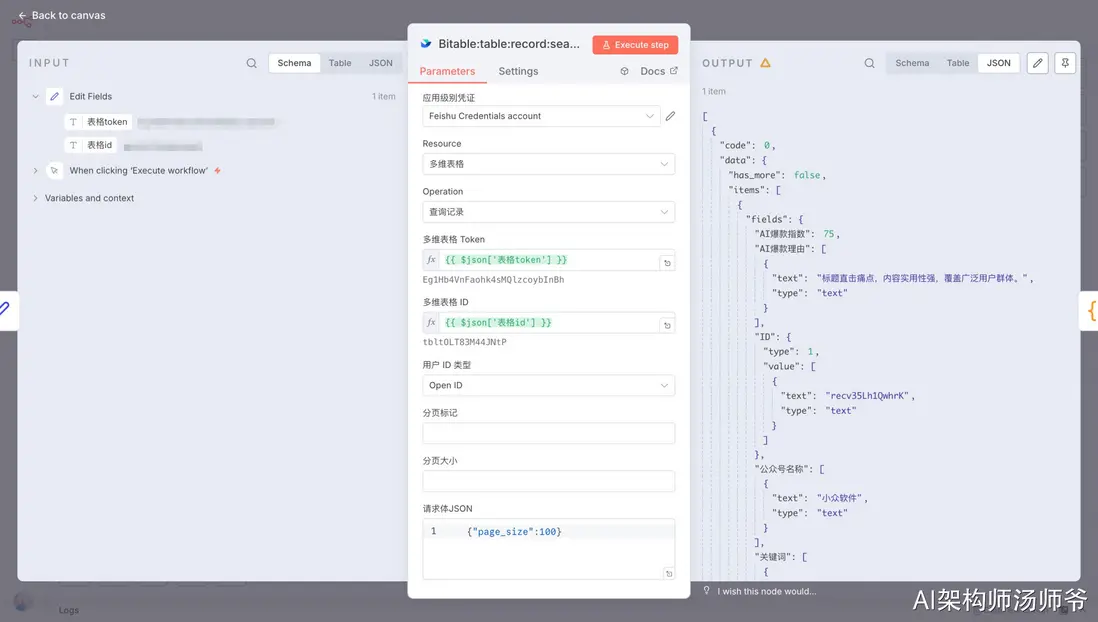Open Feishu Credentials account dropdown
1098x622 pixels.
(541, 116)
